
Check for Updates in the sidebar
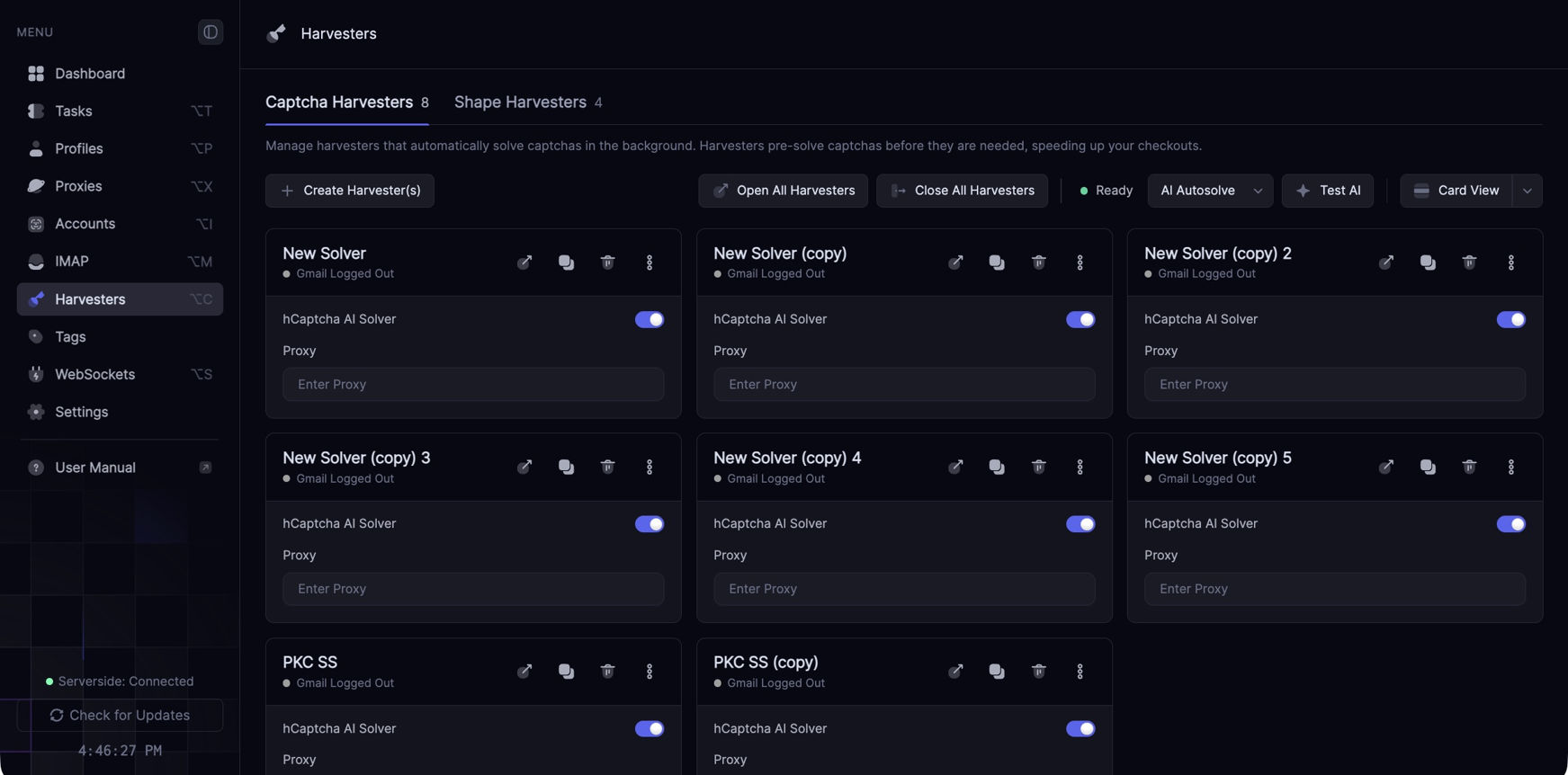click(x=120, y=716)
